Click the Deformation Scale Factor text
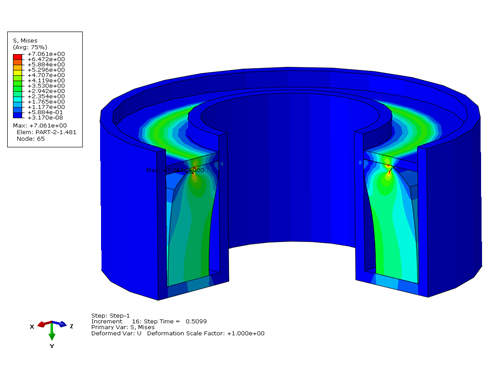This screenshot has width=491, height=369. pyautogui.click(x=206, y=333)
